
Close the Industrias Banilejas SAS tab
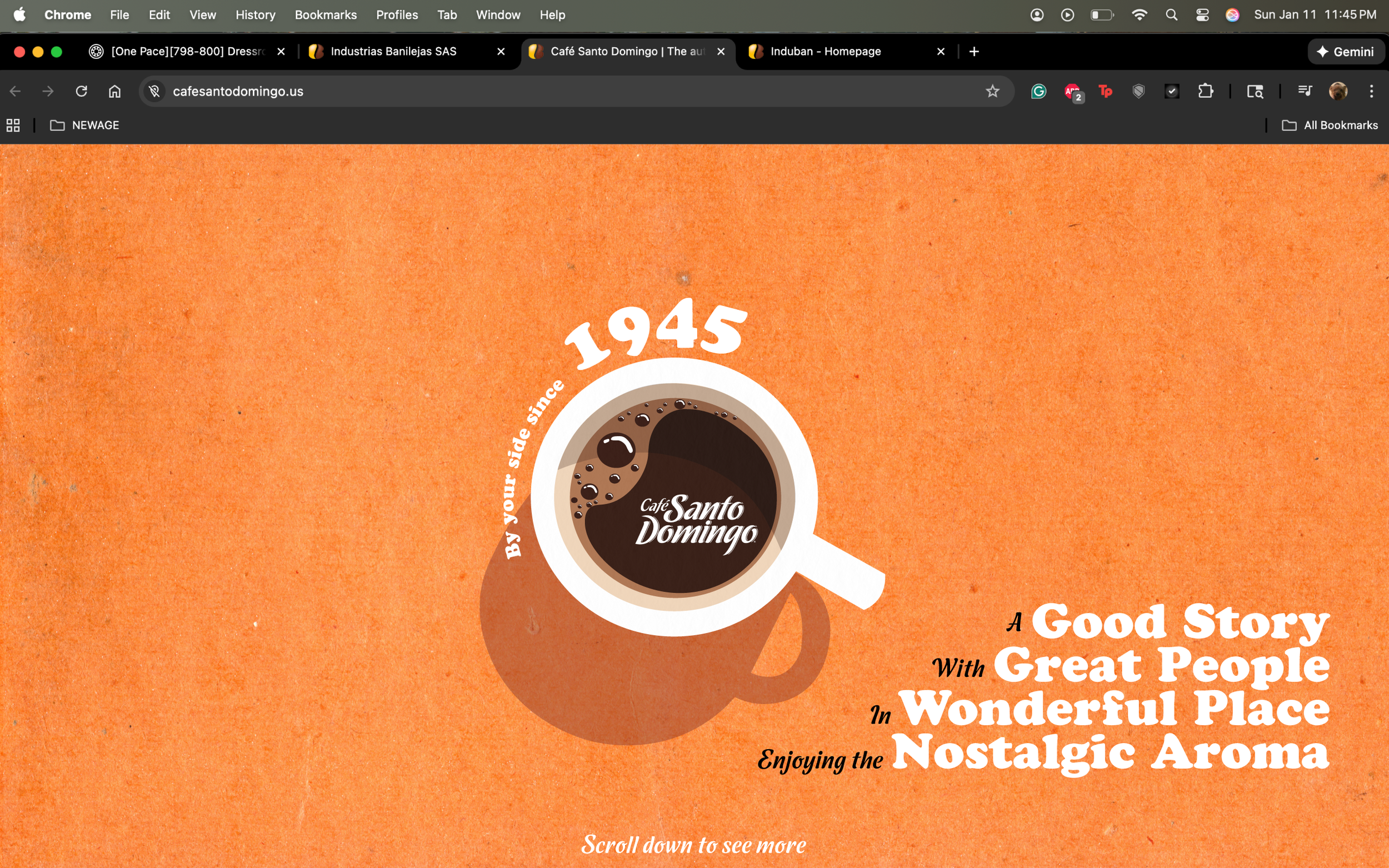501,52
